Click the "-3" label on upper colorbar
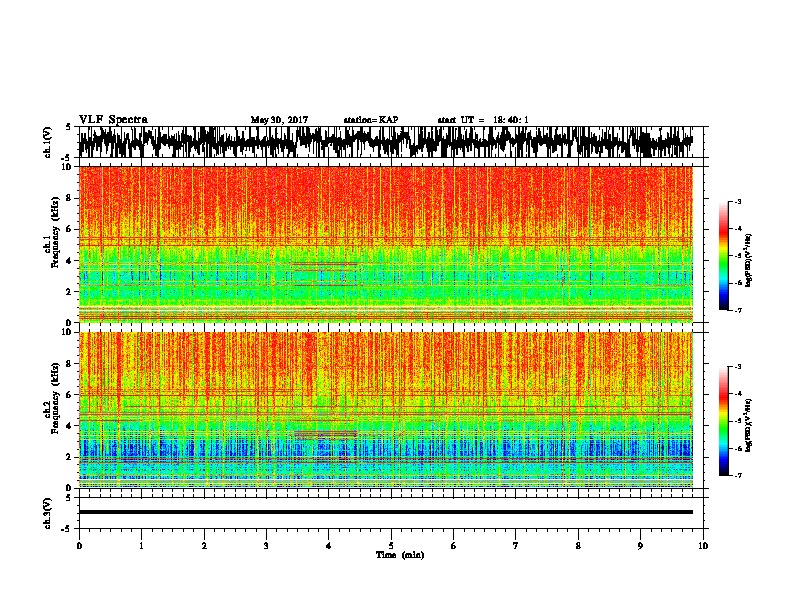The height and width of the screenshot is (612, 792). pos(738,202)
